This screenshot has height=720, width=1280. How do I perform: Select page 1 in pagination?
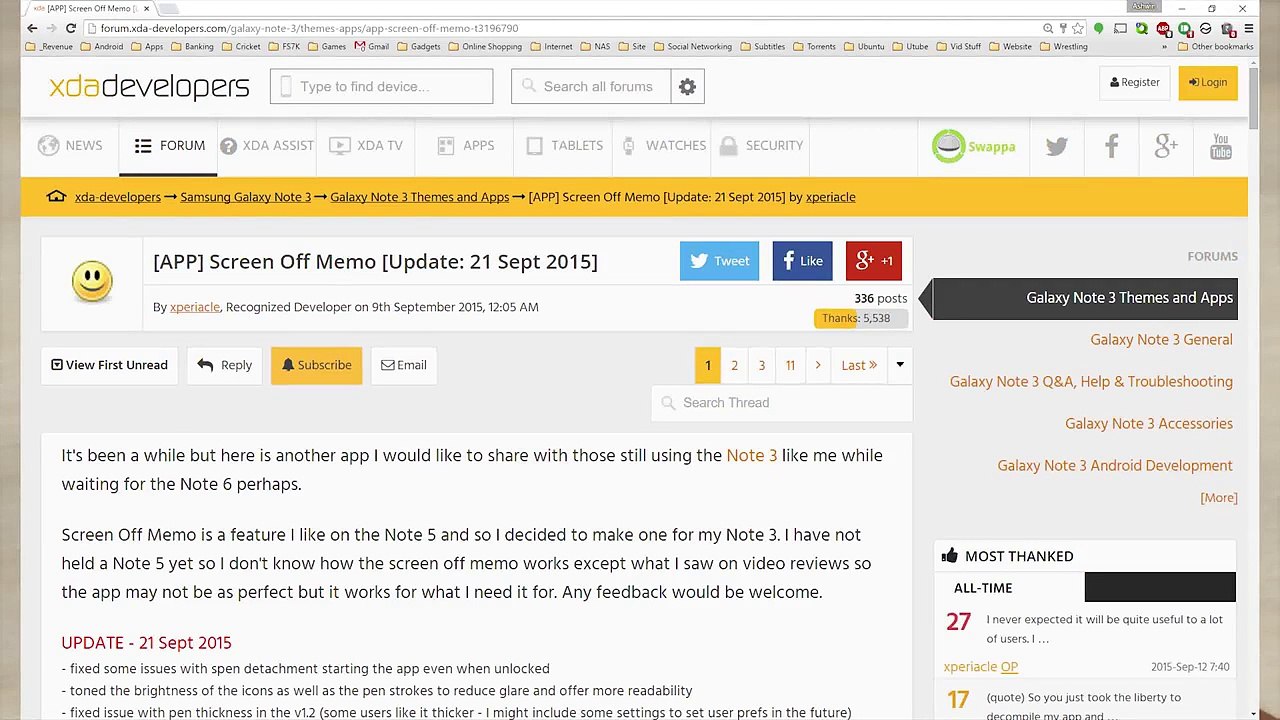[x=707, y=365]
